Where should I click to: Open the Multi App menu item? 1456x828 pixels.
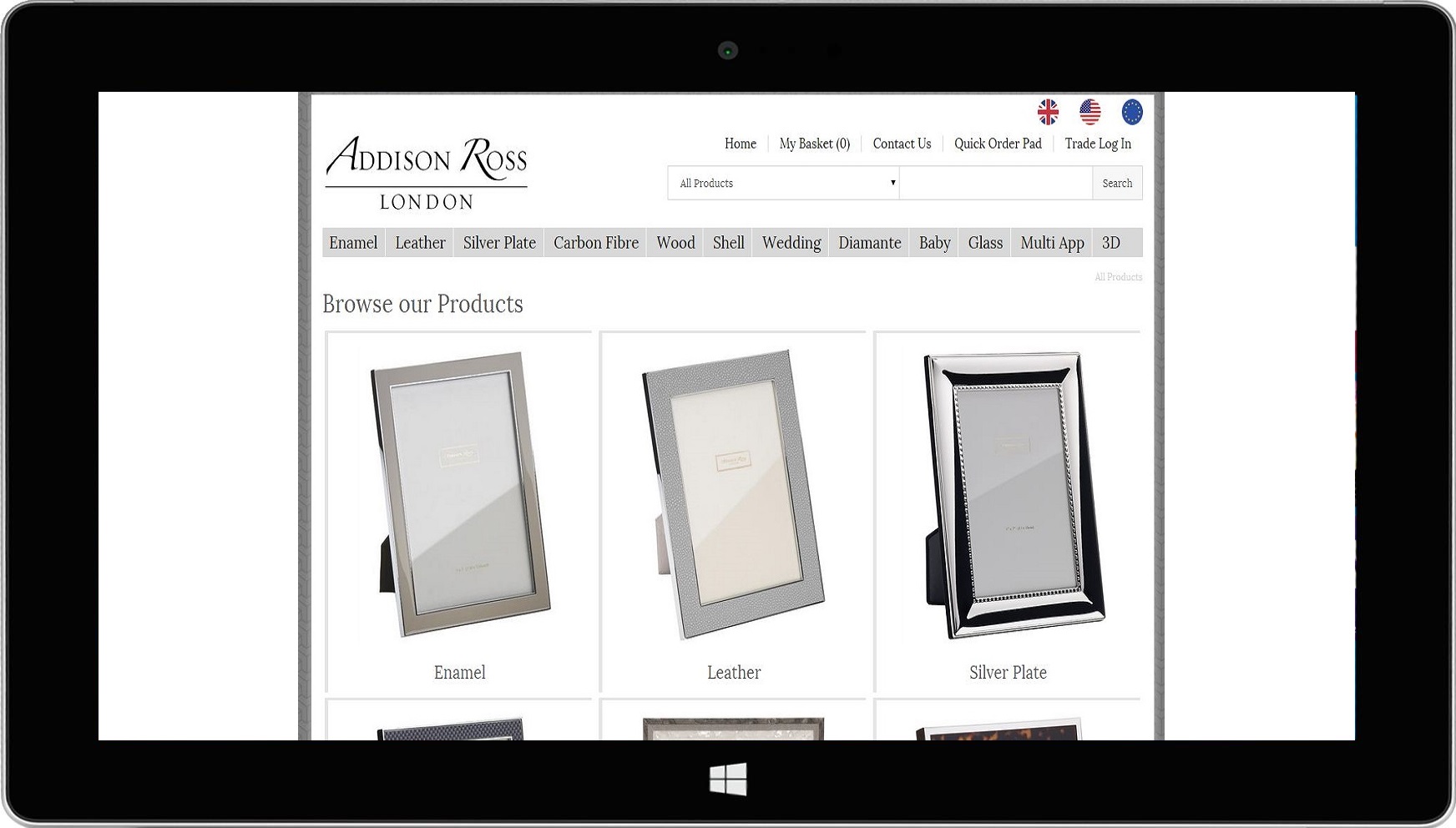tap(1052, 243)
